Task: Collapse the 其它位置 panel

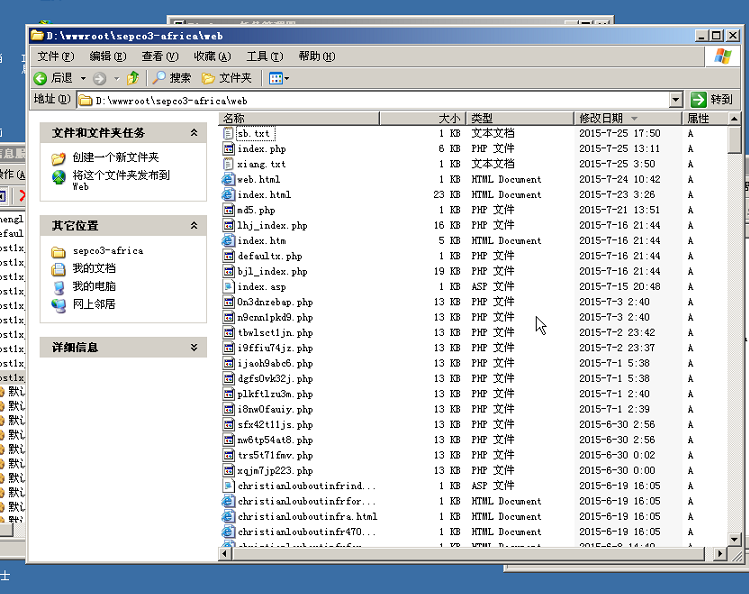Action: [193, 226]
